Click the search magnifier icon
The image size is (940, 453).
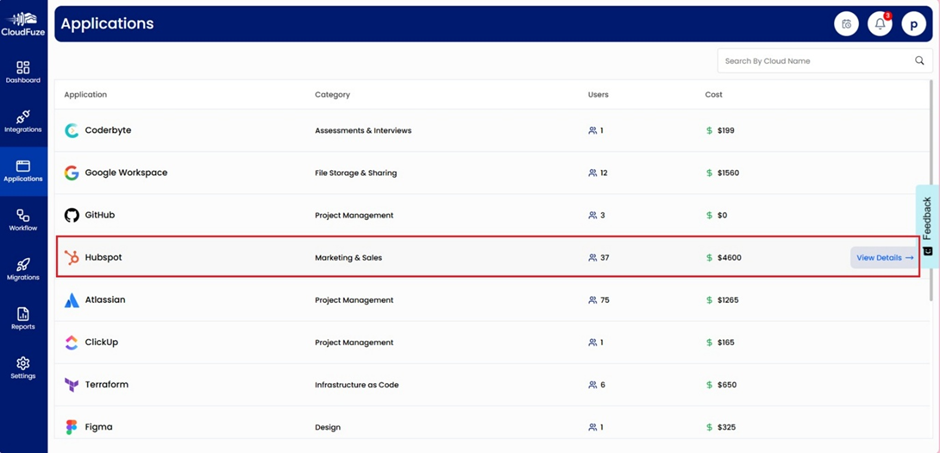[920, 61]
